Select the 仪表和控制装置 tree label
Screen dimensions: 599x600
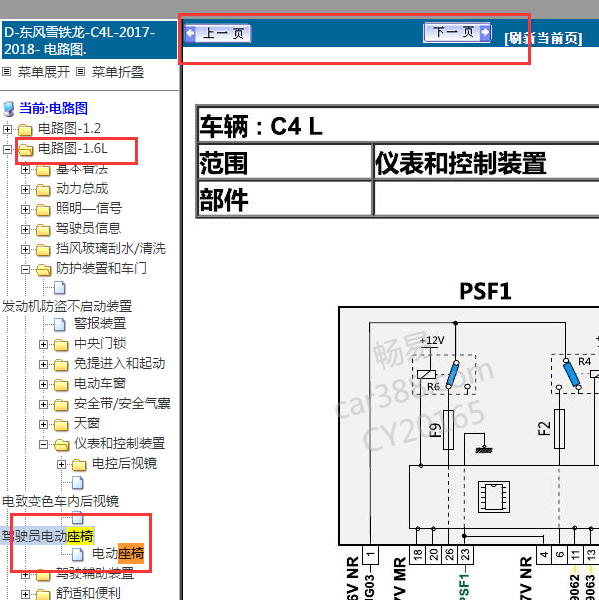(x=119, y=443)
